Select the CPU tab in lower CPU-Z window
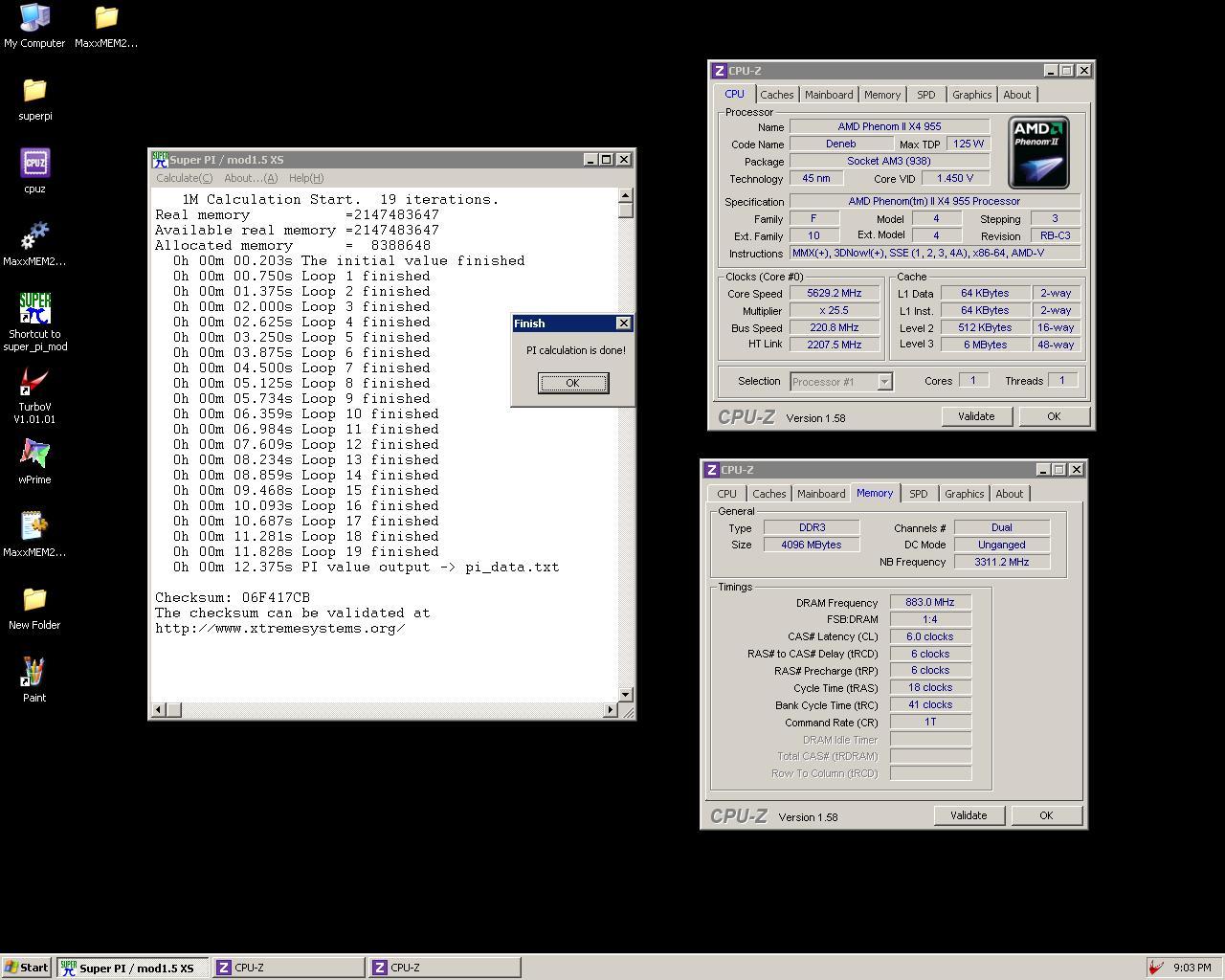Image resolution: width=1225 pixels, height=980 pixels. [726, 494]
